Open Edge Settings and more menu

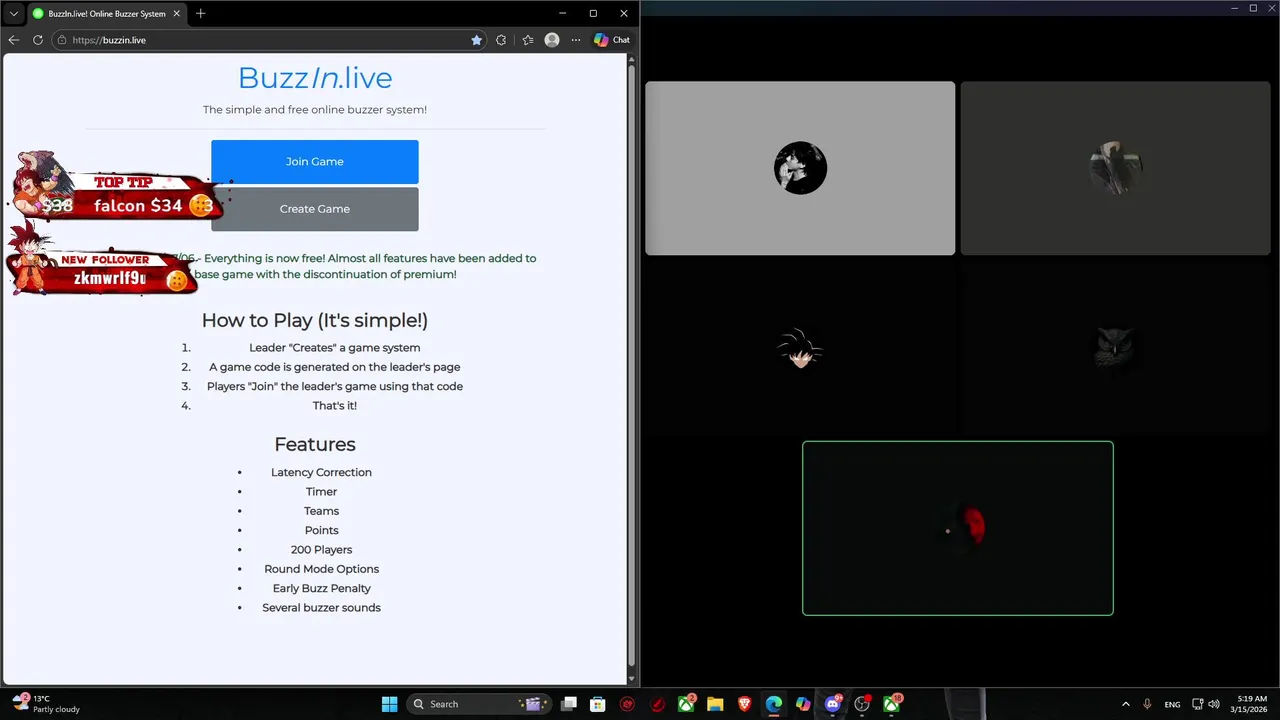(x=575, y=40)
